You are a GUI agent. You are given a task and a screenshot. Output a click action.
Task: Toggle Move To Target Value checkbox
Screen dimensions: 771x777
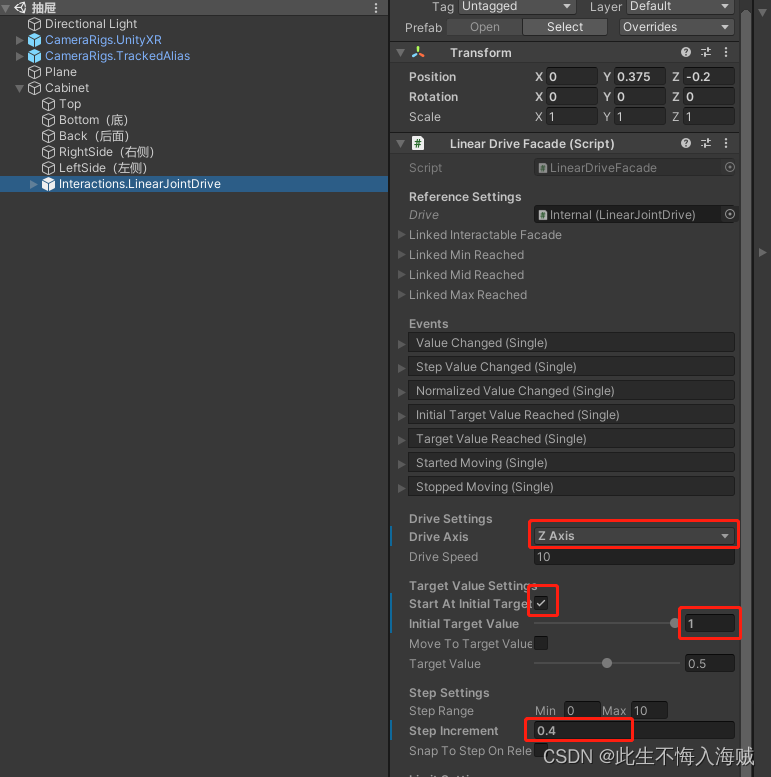[541, 644]
